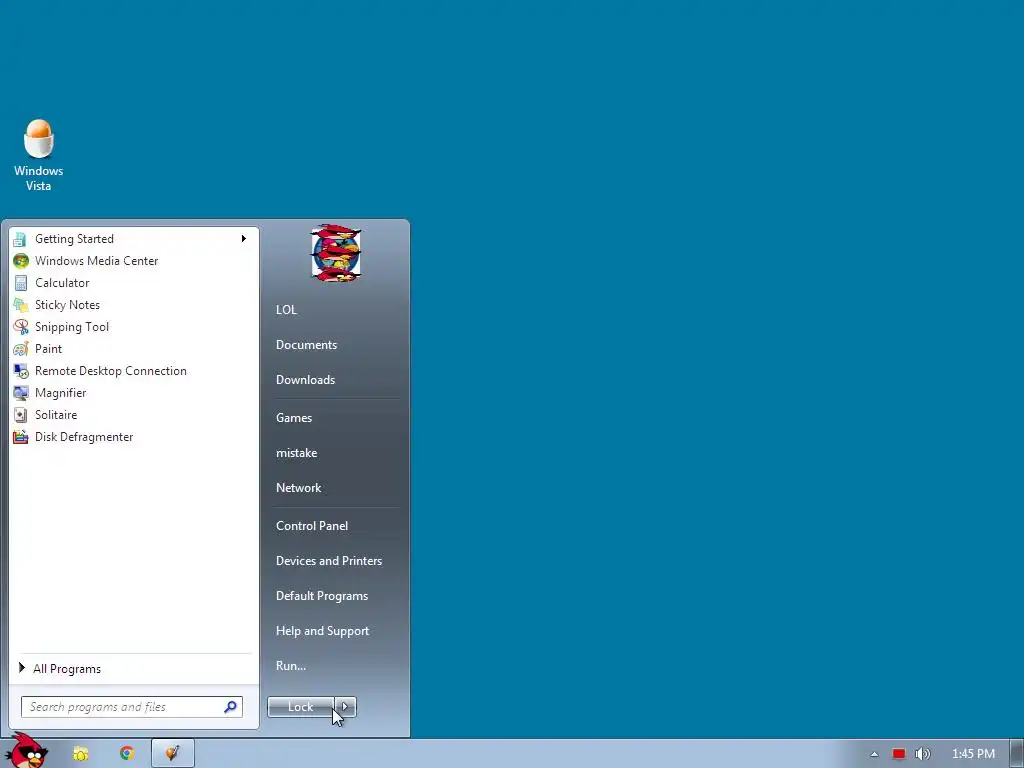
Task: Open Control Panel
Action: tap(312, 526)
